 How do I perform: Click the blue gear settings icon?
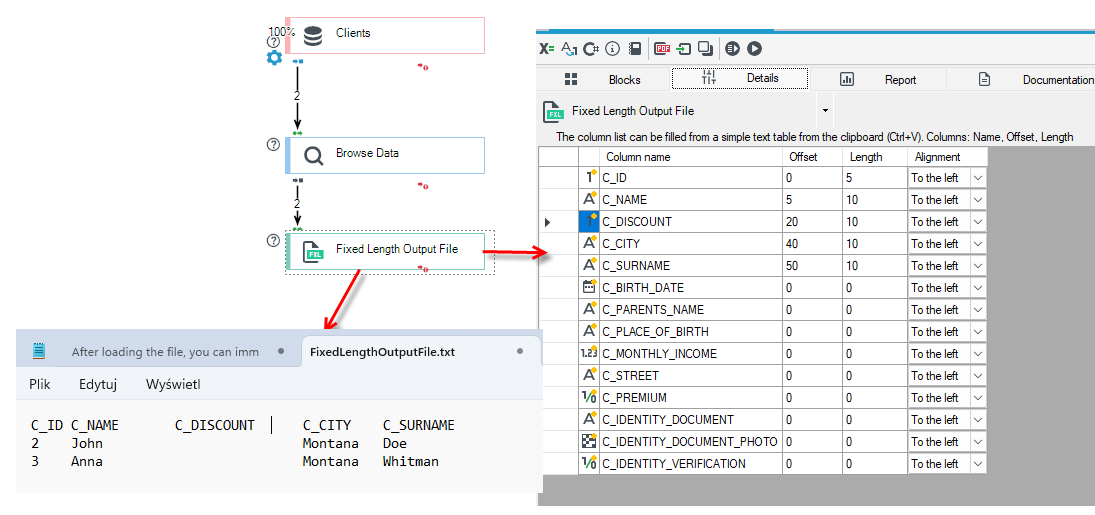click(x=274, y=57)
